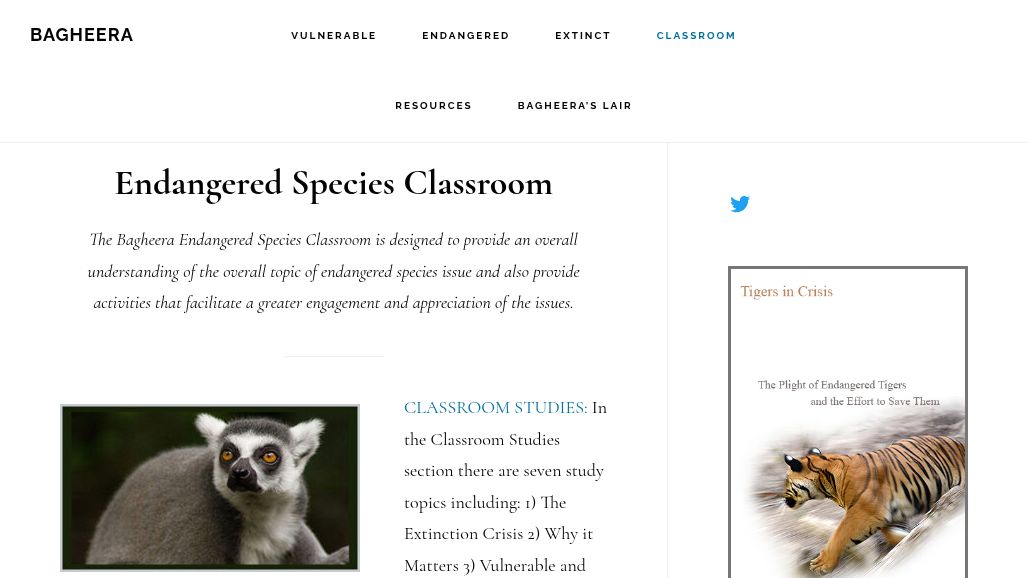Click the ring-tailed lemur photo
Screen dimensions: 1028x578
point(210,487)
